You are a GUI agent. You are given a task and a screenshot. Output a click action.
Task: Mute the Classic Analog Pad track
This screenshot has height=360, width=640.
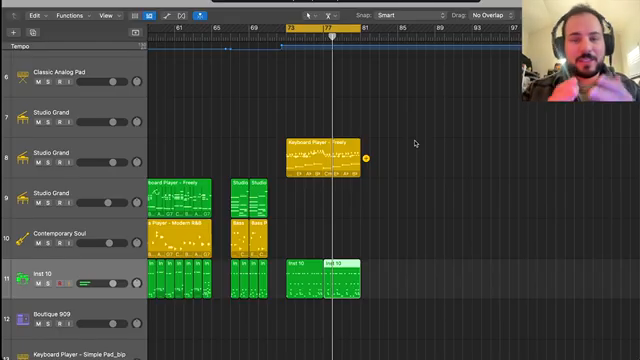tap(38, 82)
